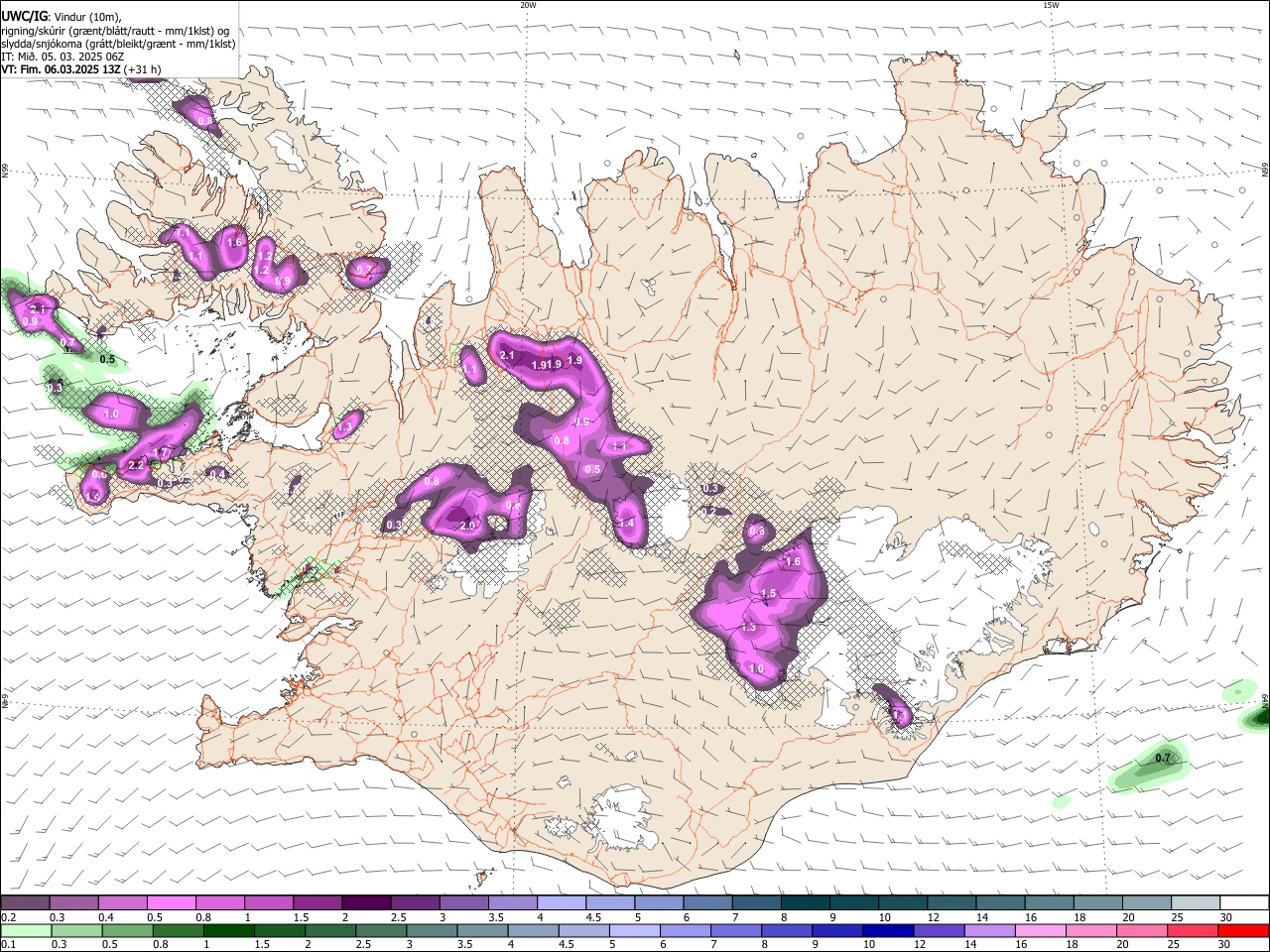The image size is (1270, 952).
Task: Pick the darkest purple top-row swatch at 2
Action: (x=365, y=903)
